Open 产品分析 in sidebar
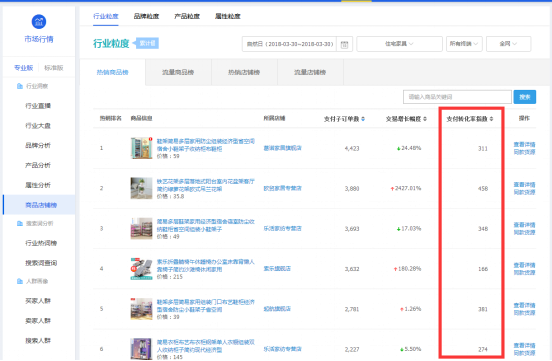 pos(38,165)
